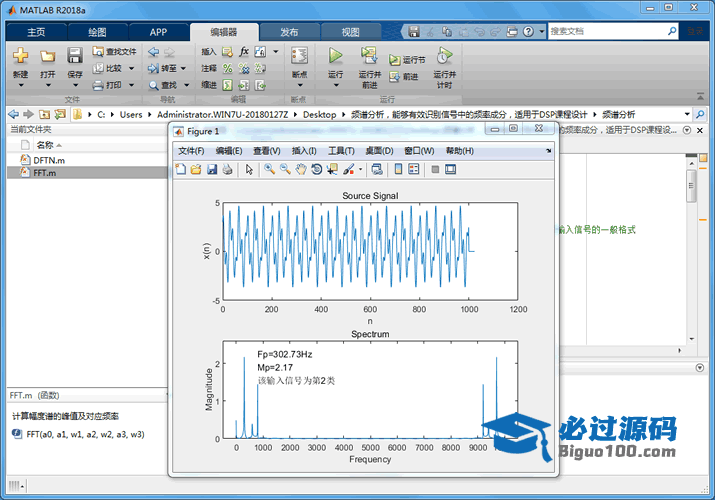Click the 名称 column header to sort
The width and height of the screenshot is (715, 500).
(x=45, y=145)
